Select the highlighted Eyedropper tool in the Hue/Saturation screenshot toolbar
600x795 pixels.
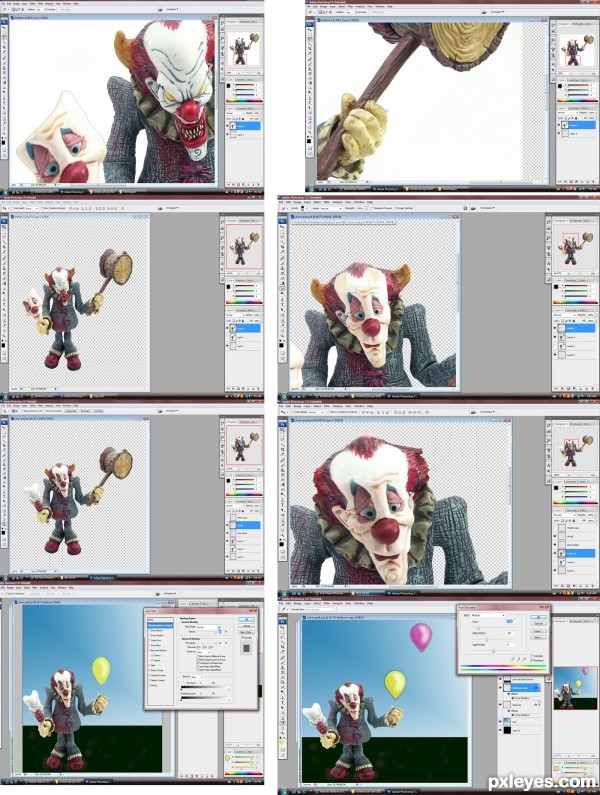[283, 723]
